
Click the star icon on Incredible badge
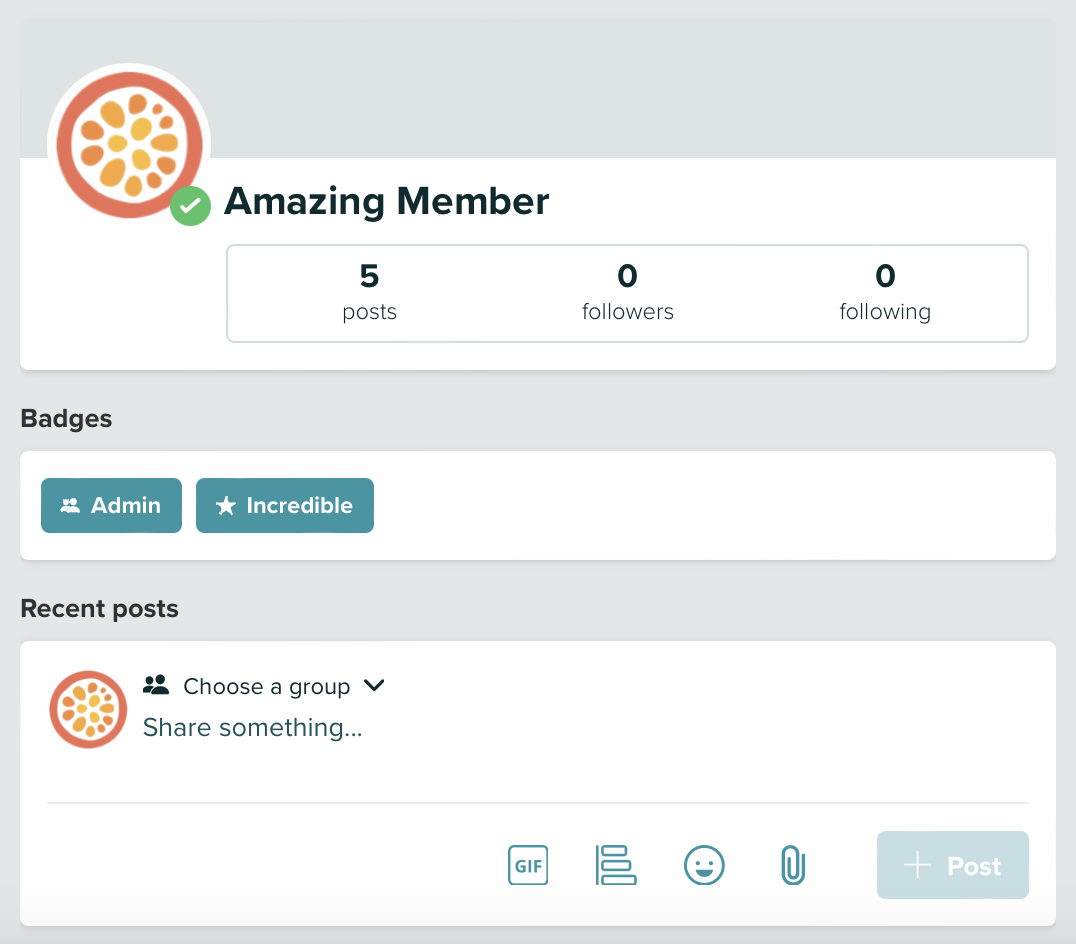point(226,506)
